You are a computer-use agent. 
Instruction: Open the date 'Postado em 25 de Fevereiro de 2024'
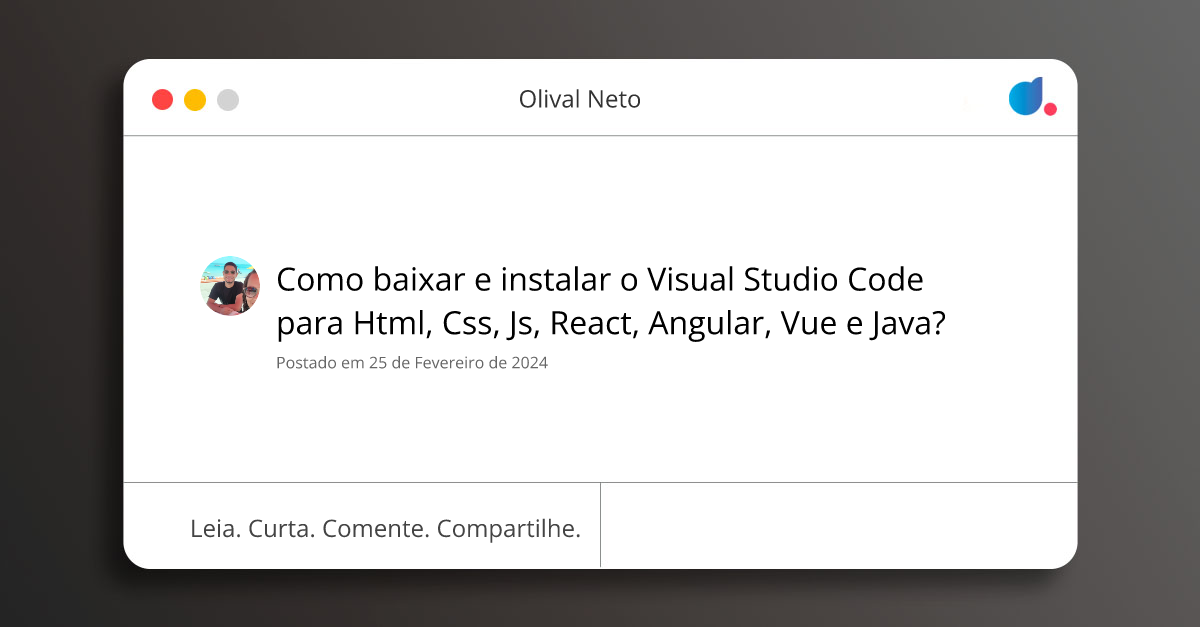point(412,363)
